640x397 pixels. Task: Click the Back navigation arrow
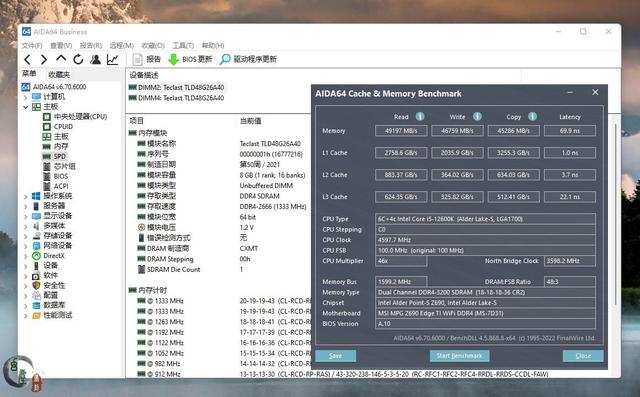(x=27, y=60)
